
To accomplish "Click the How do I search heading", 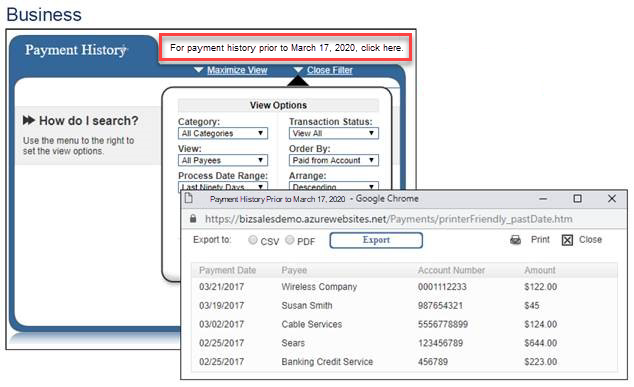I will click(x=89, y=121).
